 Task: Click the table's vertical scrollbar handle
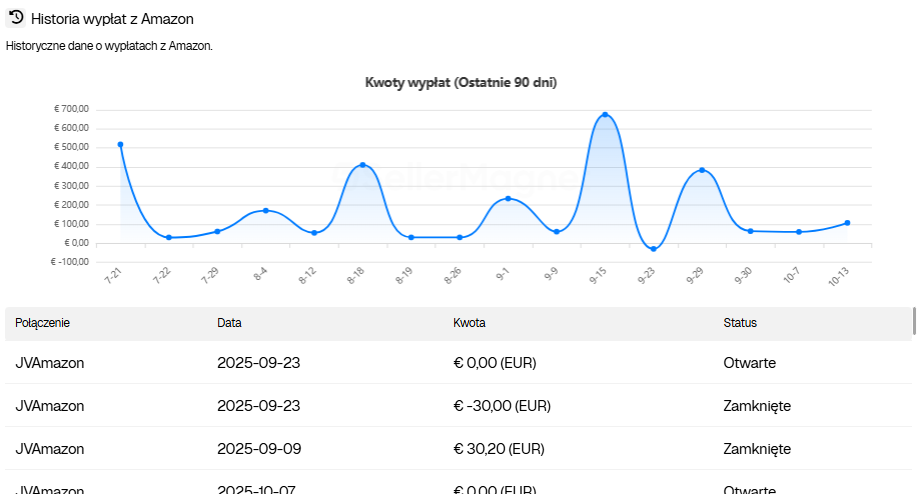point(914,321)
